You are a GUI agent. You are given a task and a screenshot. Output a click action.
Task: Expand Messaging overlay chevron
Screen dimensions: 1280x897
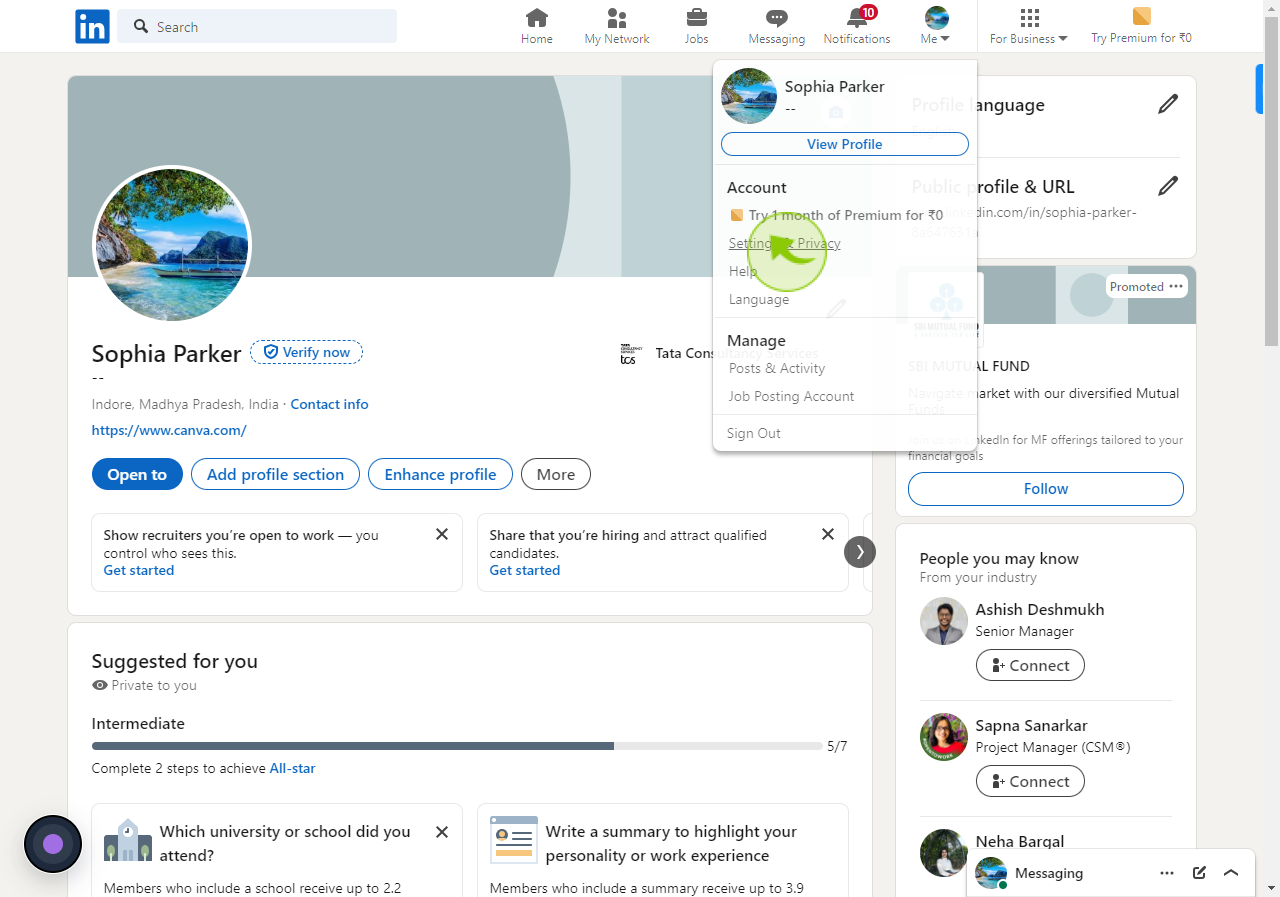[1231, 873]
